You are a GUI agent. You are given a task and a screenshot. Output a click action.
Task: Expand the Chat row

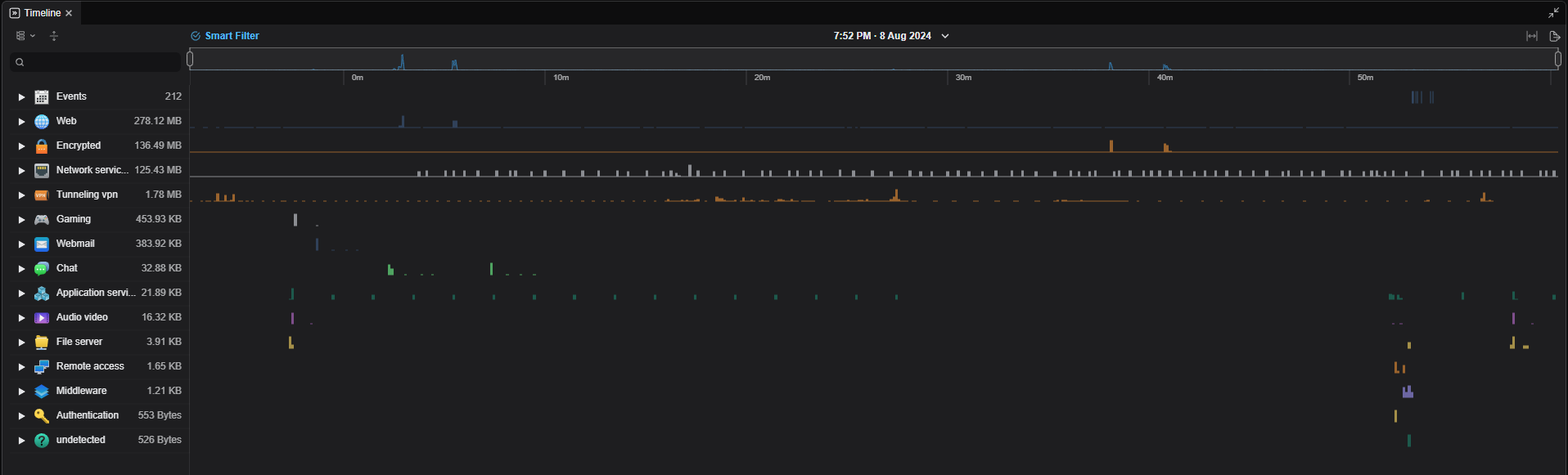click(21, 268)
